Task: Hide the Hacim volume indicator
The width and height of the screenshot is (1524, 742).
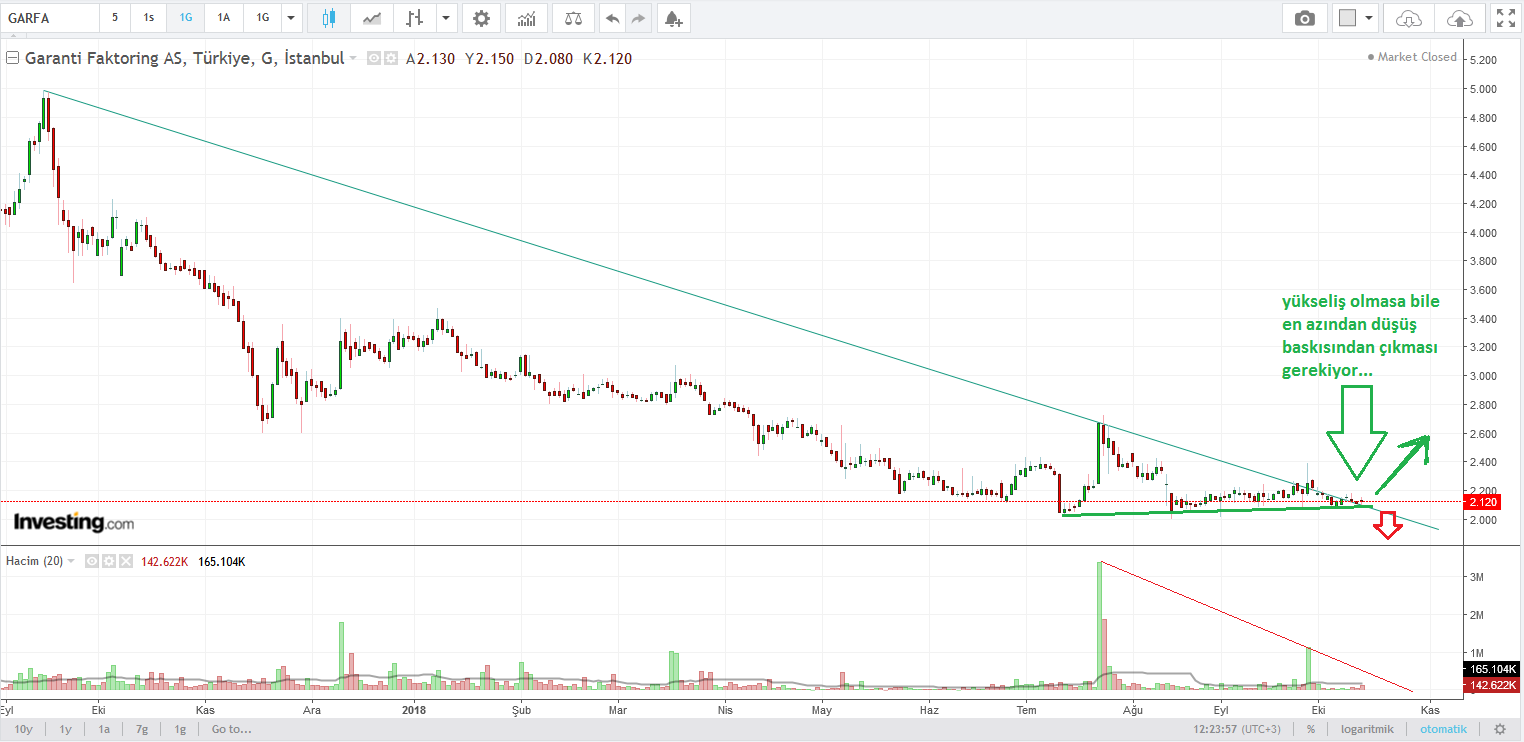Action: (x=93, y=562)
